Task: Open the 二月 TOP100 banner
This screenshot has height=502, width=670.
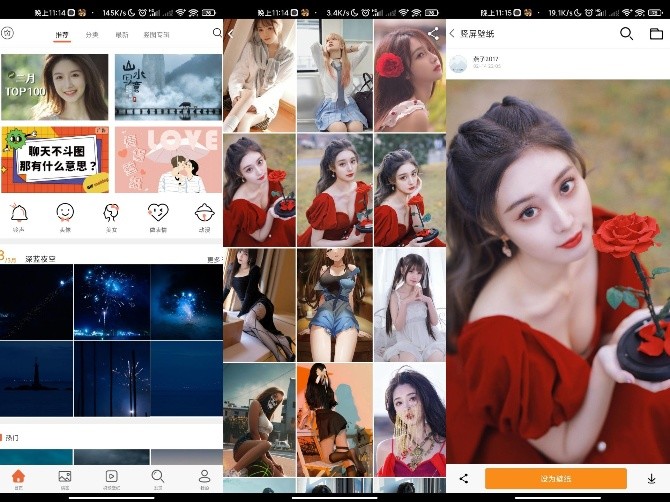Action: click(55, 86)
